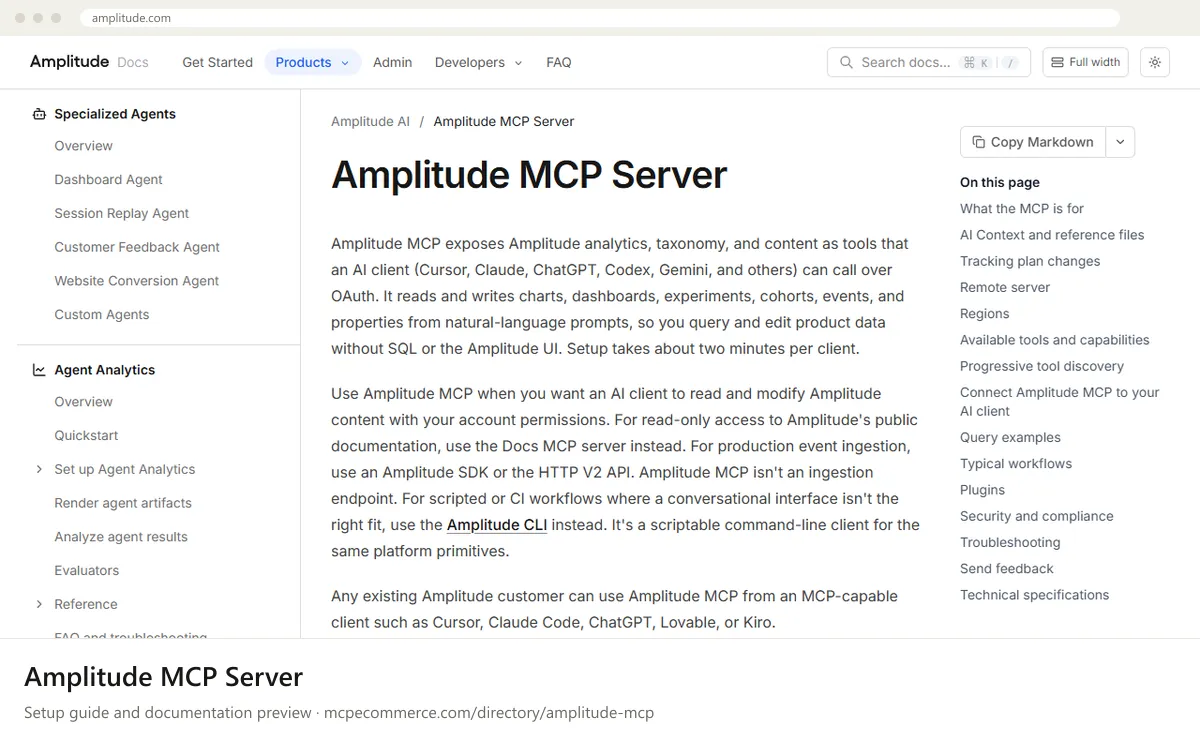
Task: Jump to What the MCP is for
Action: 1022,209
